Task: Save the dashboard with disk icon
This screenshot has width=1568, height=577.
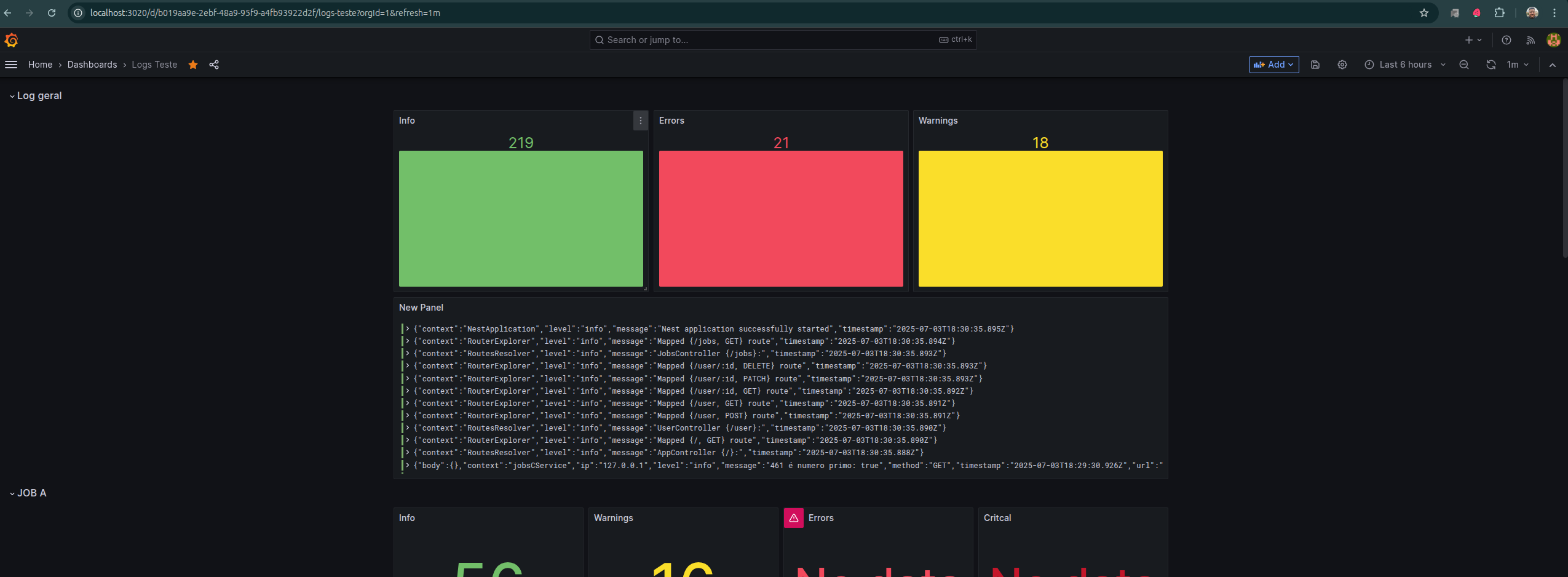Action: tap(1315, 65)
